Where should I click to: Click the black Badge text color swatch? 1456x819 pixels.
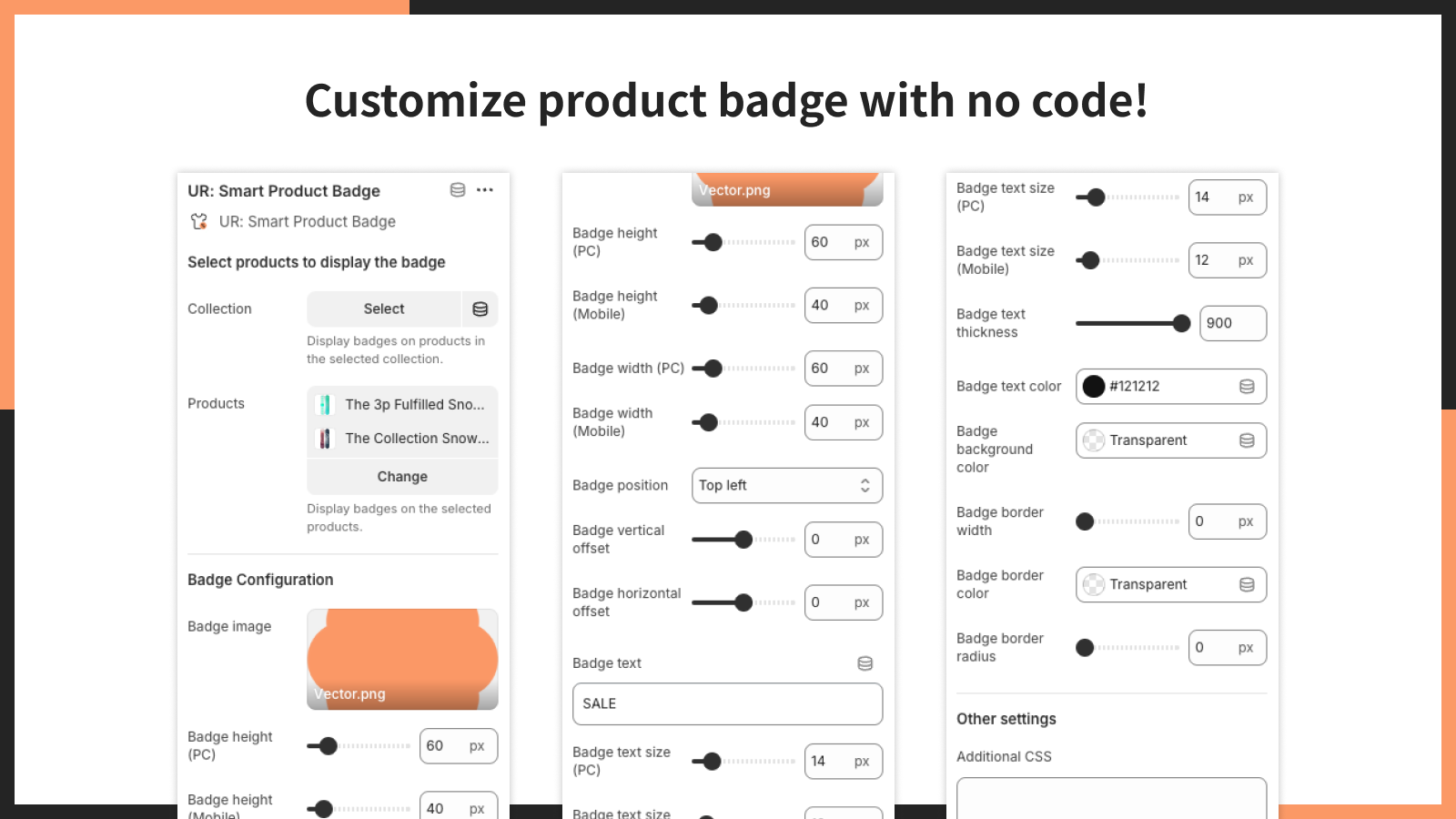pos(1094,387)
